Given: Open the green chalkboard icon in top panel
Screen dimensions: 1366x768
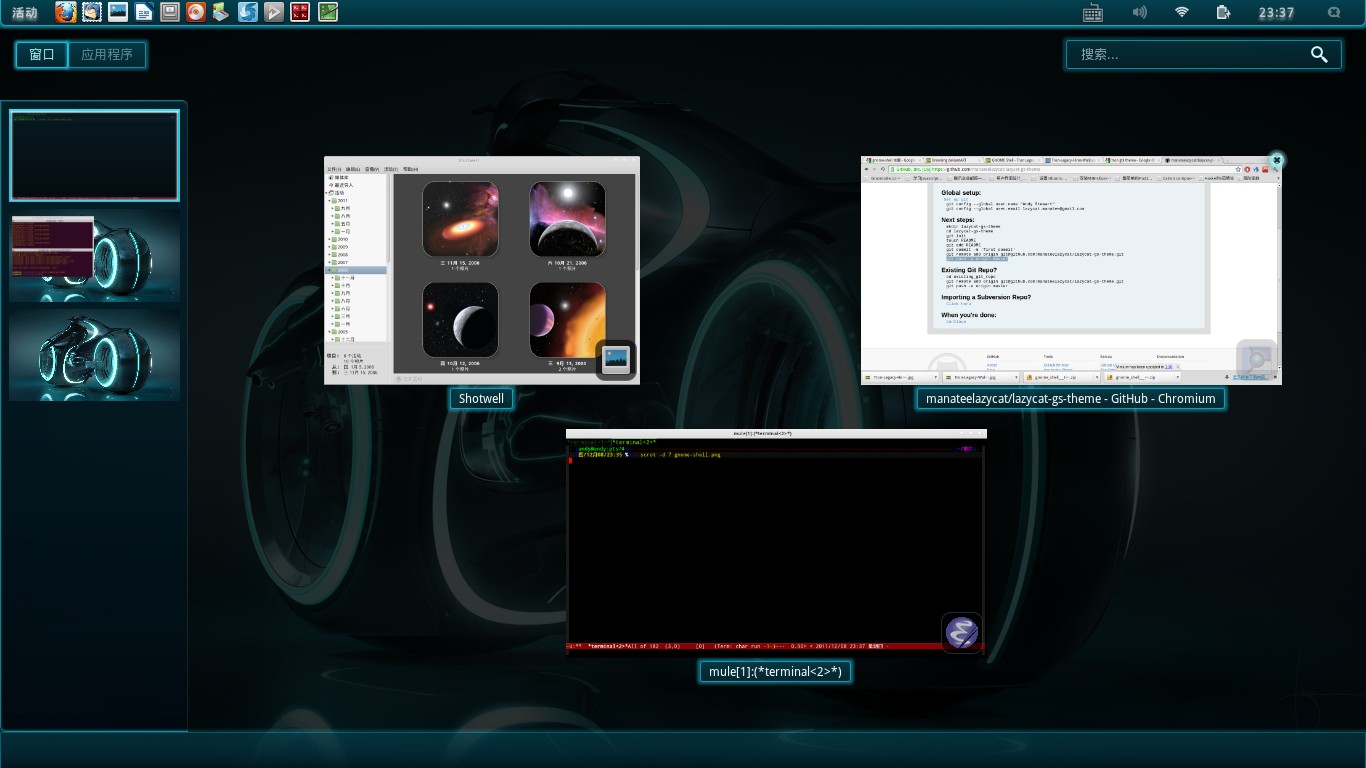Looking at the screenshot, I should point(327,12).
